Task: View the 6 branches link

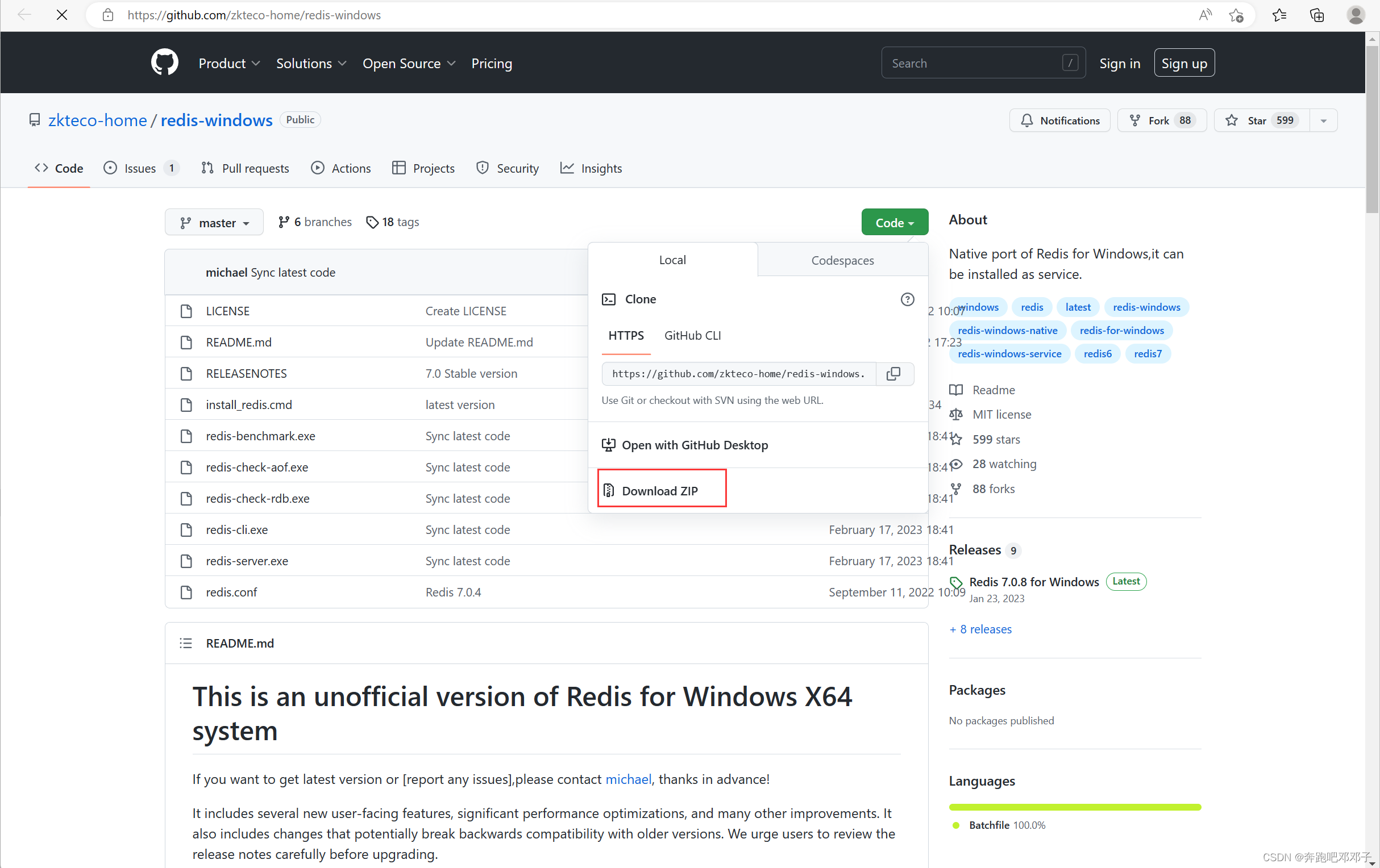Action: coord(315,222)
